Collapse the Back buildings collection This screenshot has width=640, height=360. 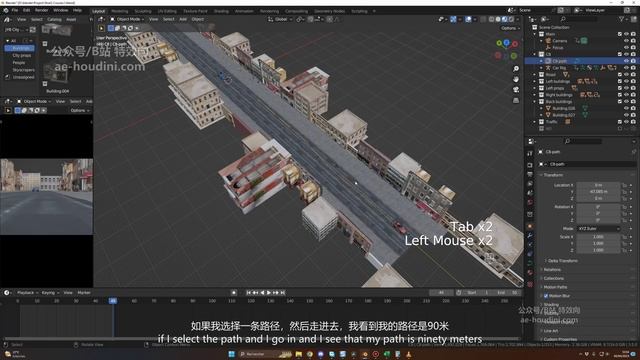(x=535, y=102)
